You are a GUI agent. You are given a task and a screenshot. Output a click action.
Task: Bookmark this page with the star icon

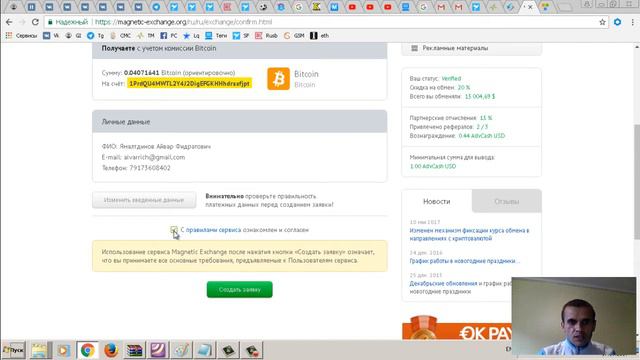602,22
